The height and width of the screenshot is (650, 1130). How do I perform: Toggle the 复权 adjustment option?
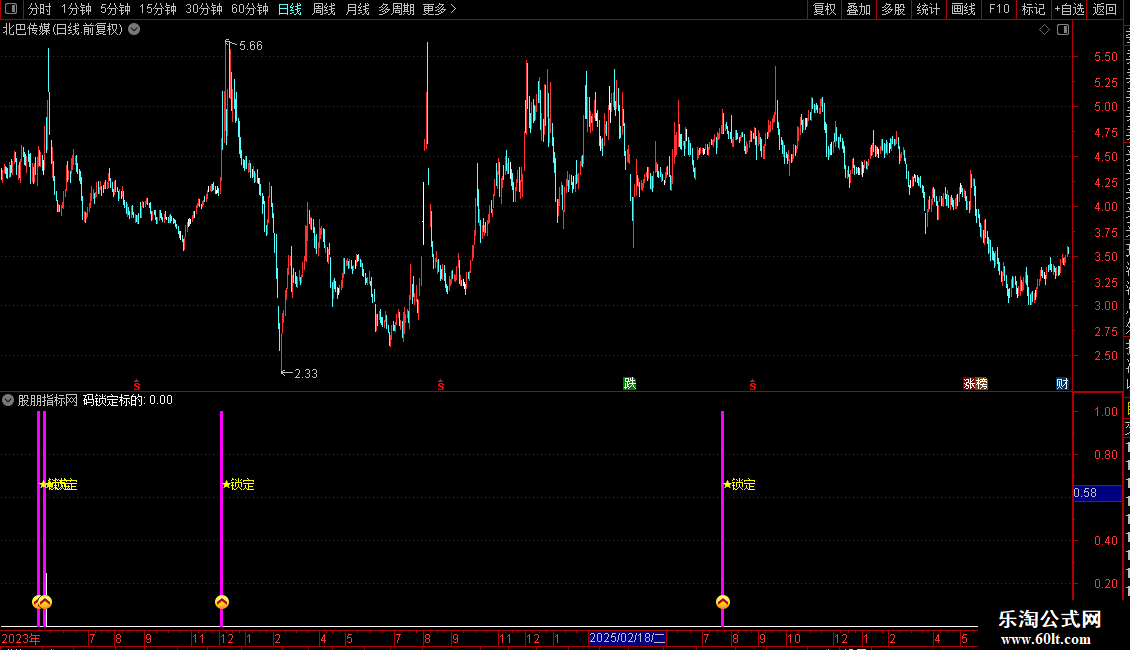[824, 9]
